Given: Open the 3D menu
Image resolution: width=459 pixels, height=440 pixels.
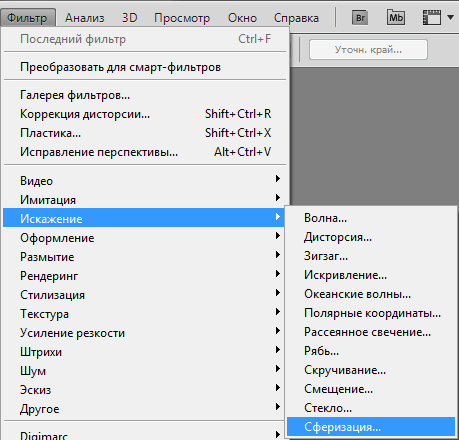Looking at the screenshot, I should [130, 18].
